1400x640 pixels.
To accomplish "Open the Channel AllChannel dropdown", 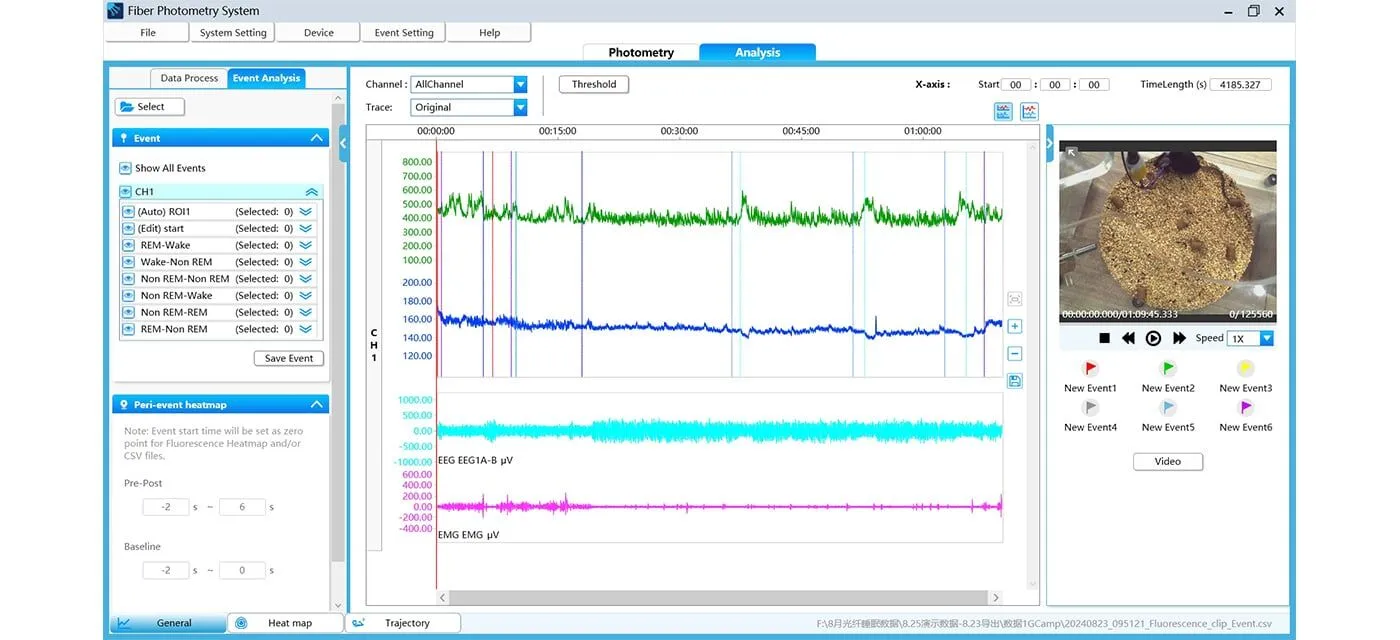I will pos(520,85).
